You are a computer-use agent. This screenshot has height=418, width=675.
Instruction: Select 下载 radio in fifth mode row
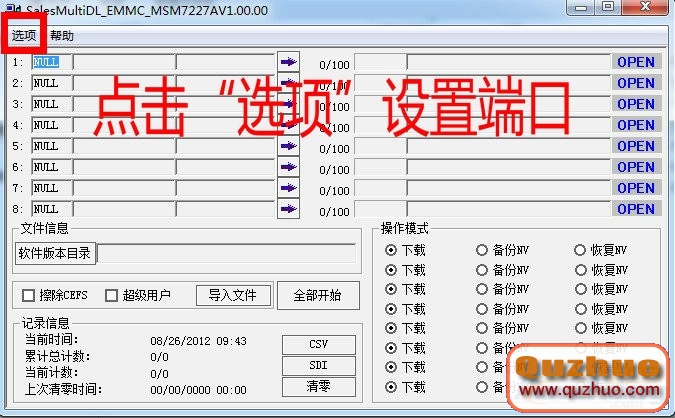click(x=391, y=328)
